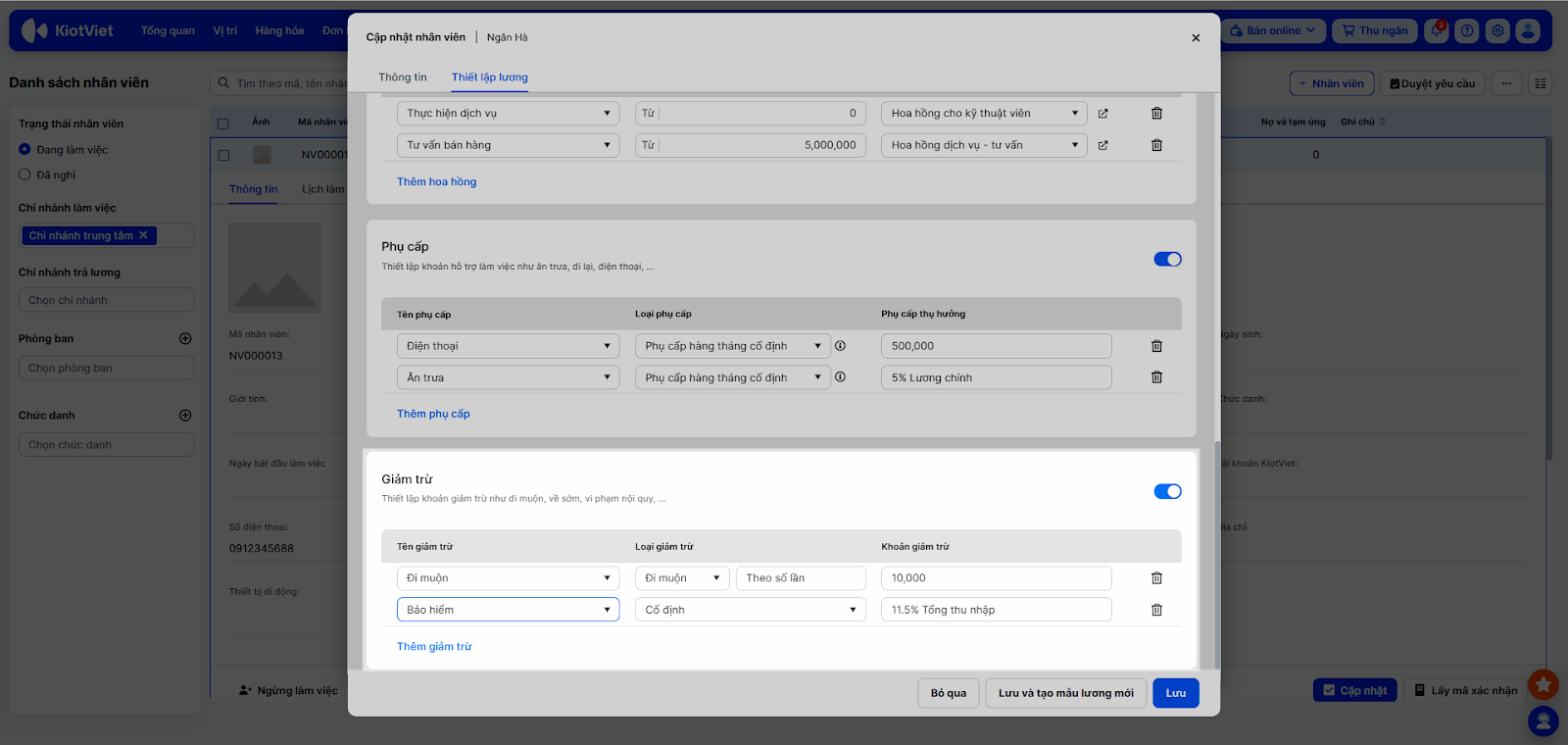The height and width of the screenshot is (745, 1568).
Task: Switch to the Thông tin tab in dialog
Action: (x=403, y=77)
